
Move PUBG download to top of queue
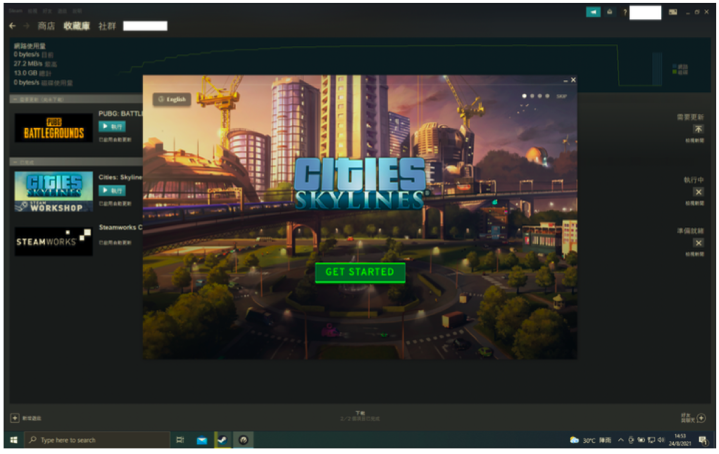698,129
